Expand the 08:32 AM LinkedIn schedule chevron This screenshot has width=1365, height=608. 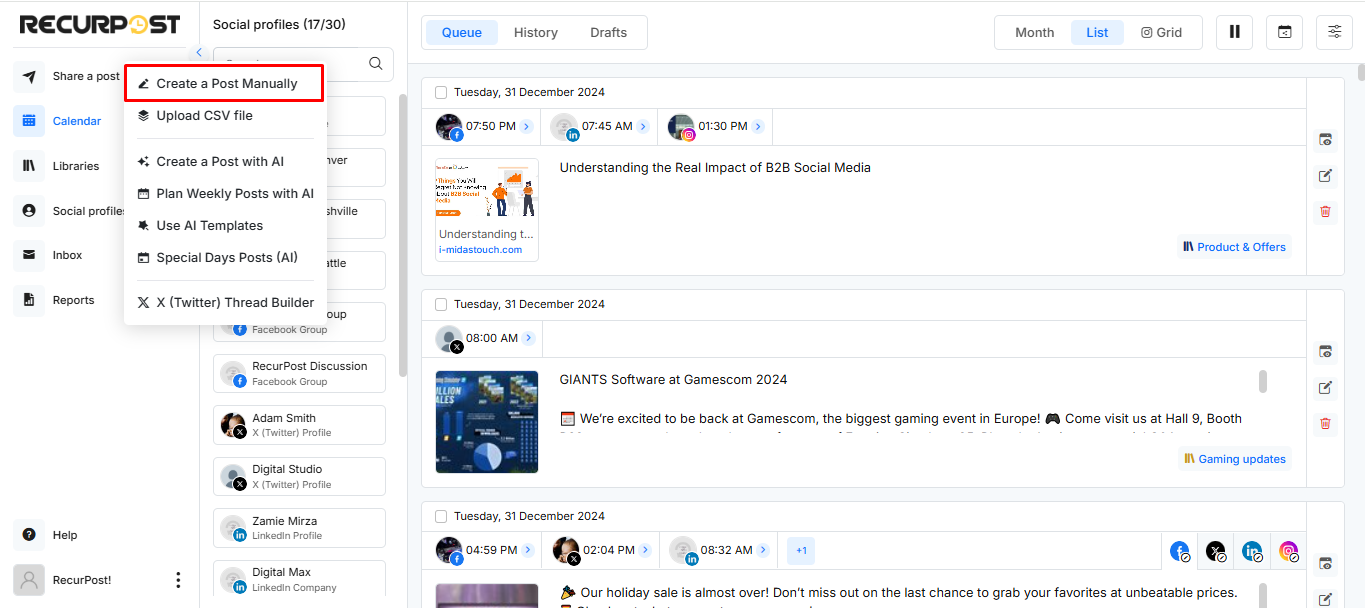point(765,550)
